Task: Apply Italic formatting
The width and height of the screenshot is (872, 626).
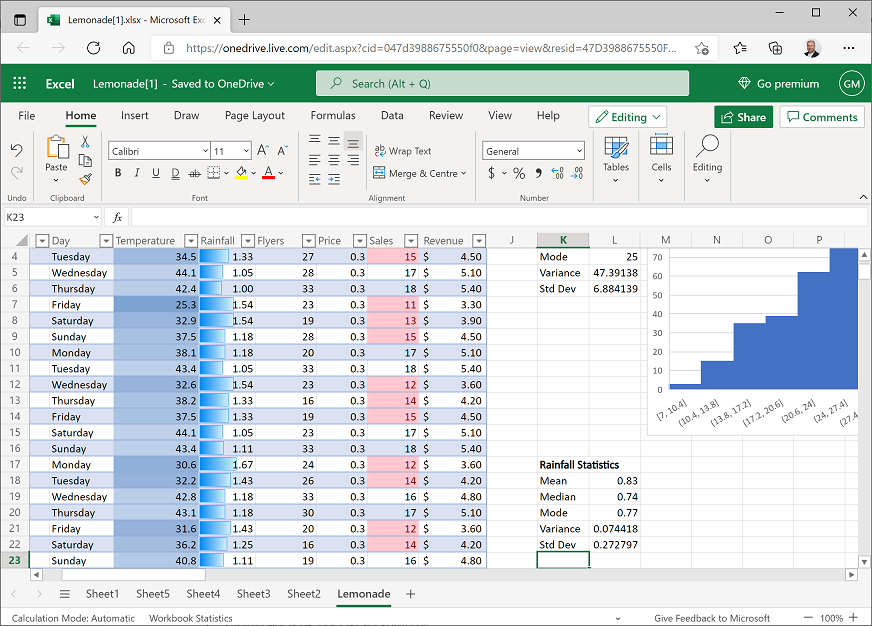Action: pos(136,172)
